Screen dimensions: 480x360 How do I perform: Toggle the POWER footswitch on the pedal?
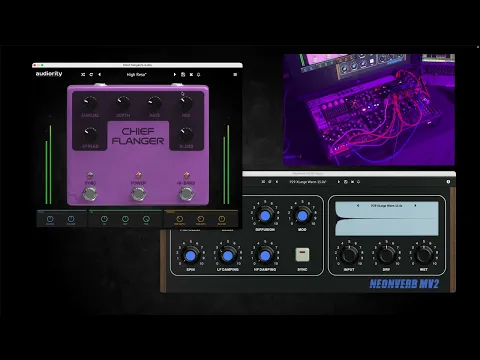pyautogui.click(x=138, y=194)
